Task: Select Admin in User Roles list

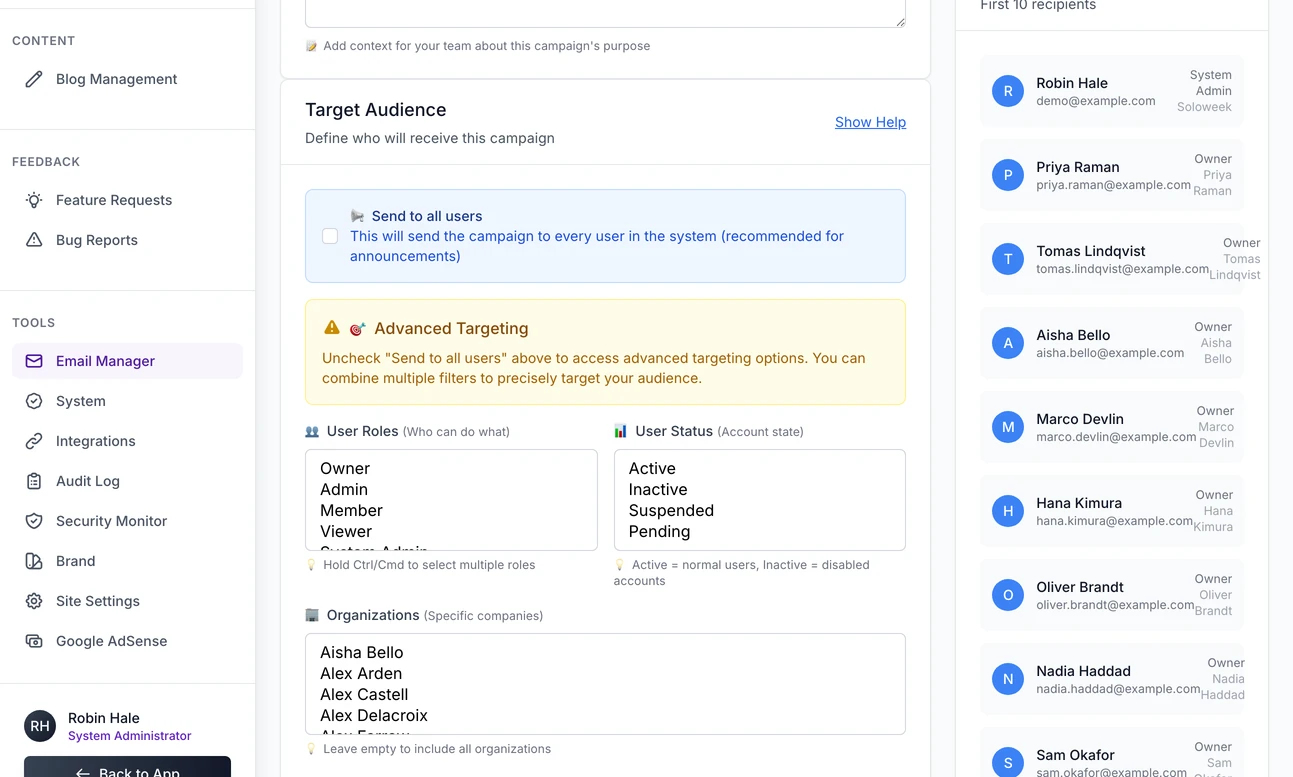Action: pyautogui.click(x=451, y=489)
